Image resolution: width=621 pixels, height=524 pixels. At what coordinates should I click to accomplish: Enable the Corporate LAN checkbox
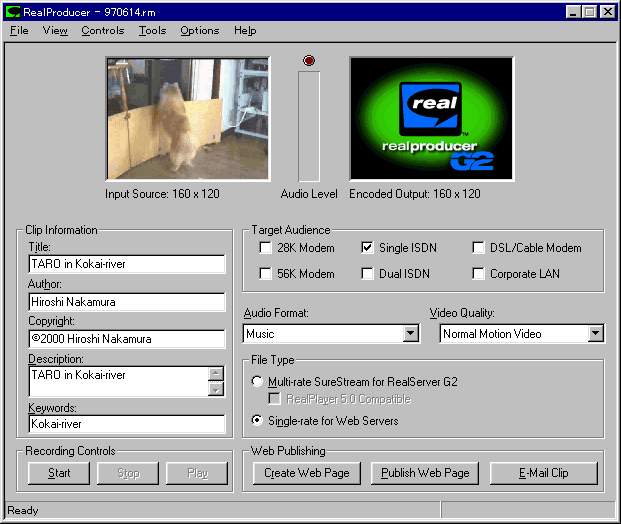pos(478,273)
